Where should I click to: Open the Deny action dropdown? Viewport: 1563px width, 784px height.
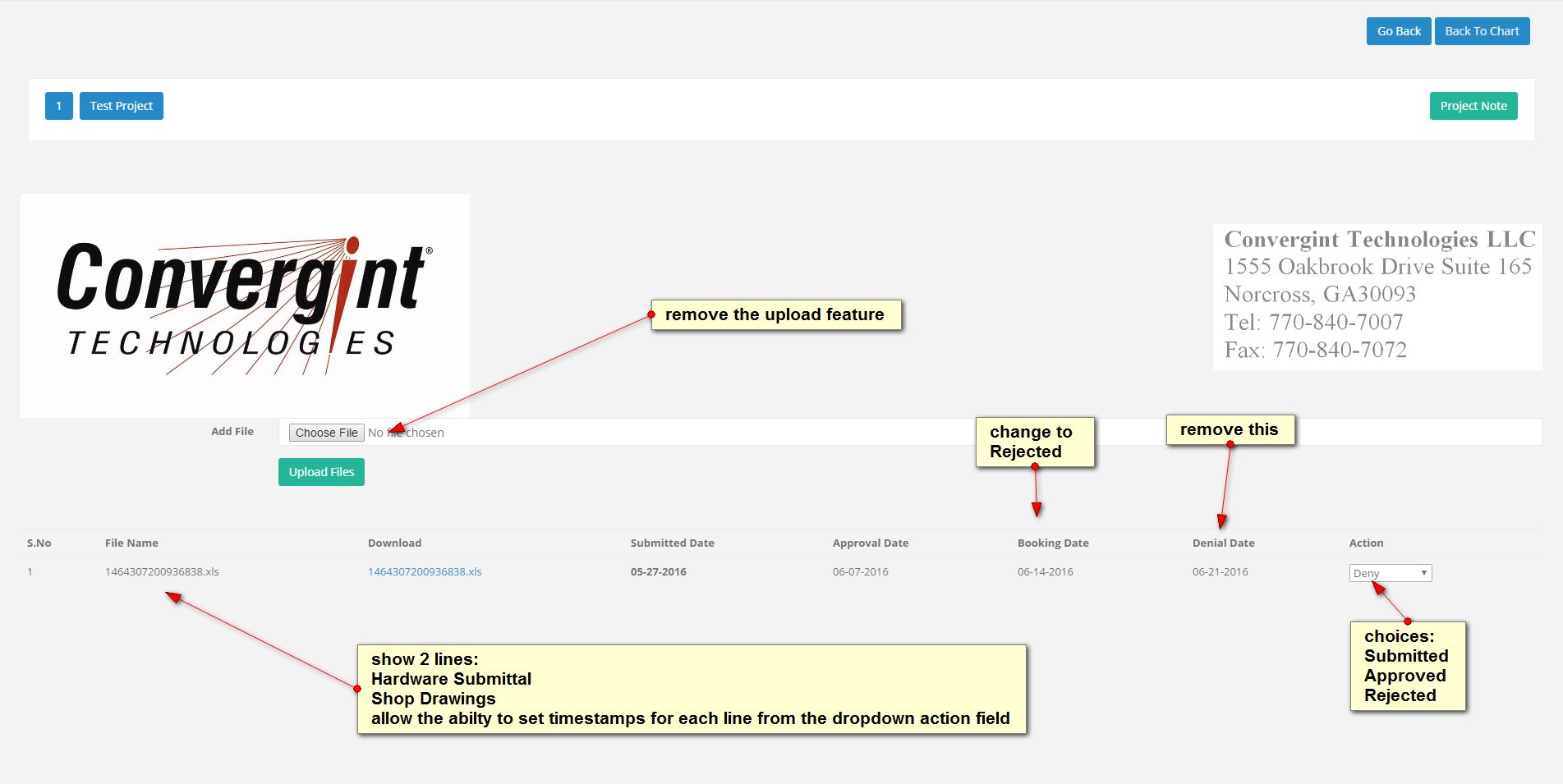pos(1391,573)
